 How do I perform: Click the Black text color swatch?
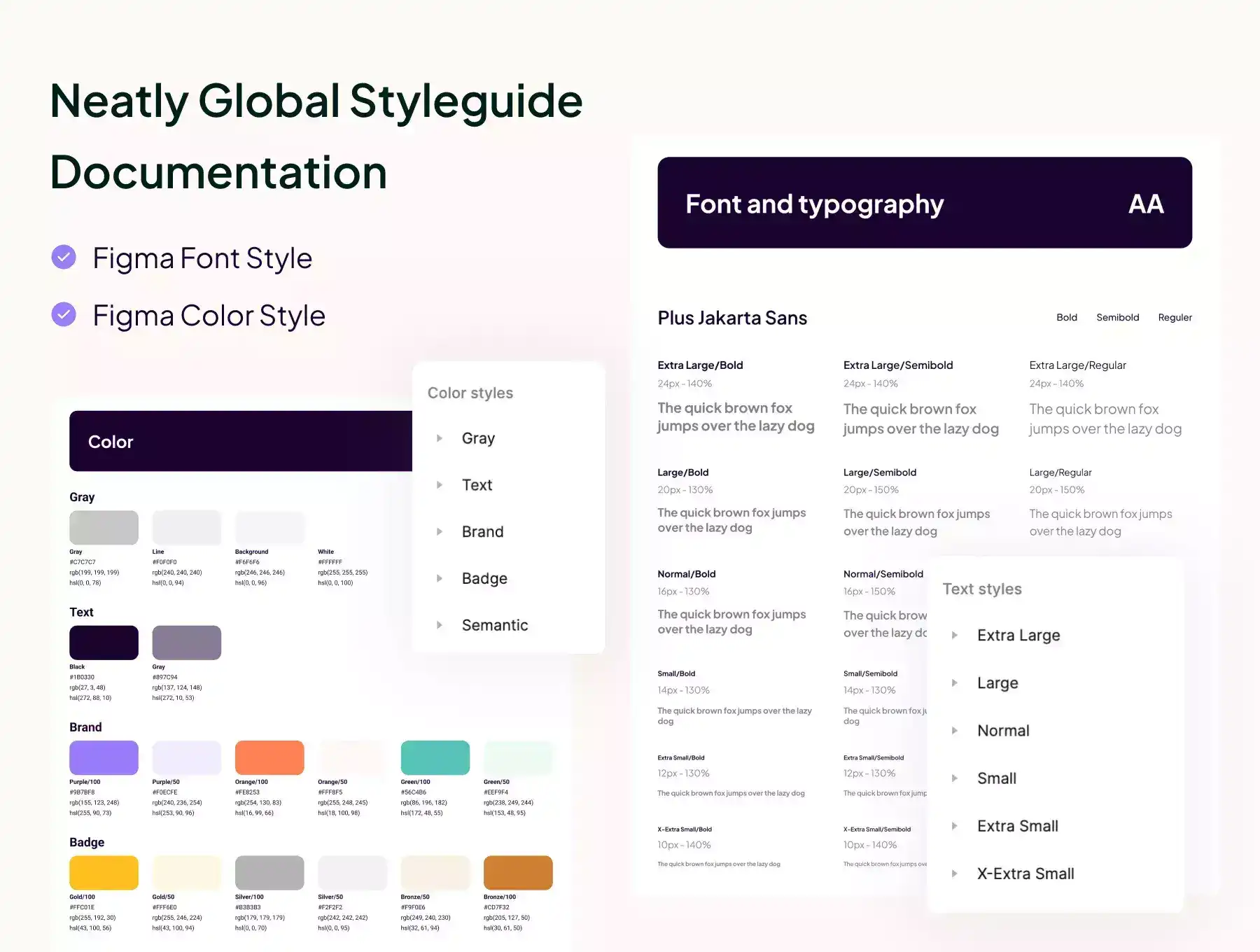coord(104,643)
